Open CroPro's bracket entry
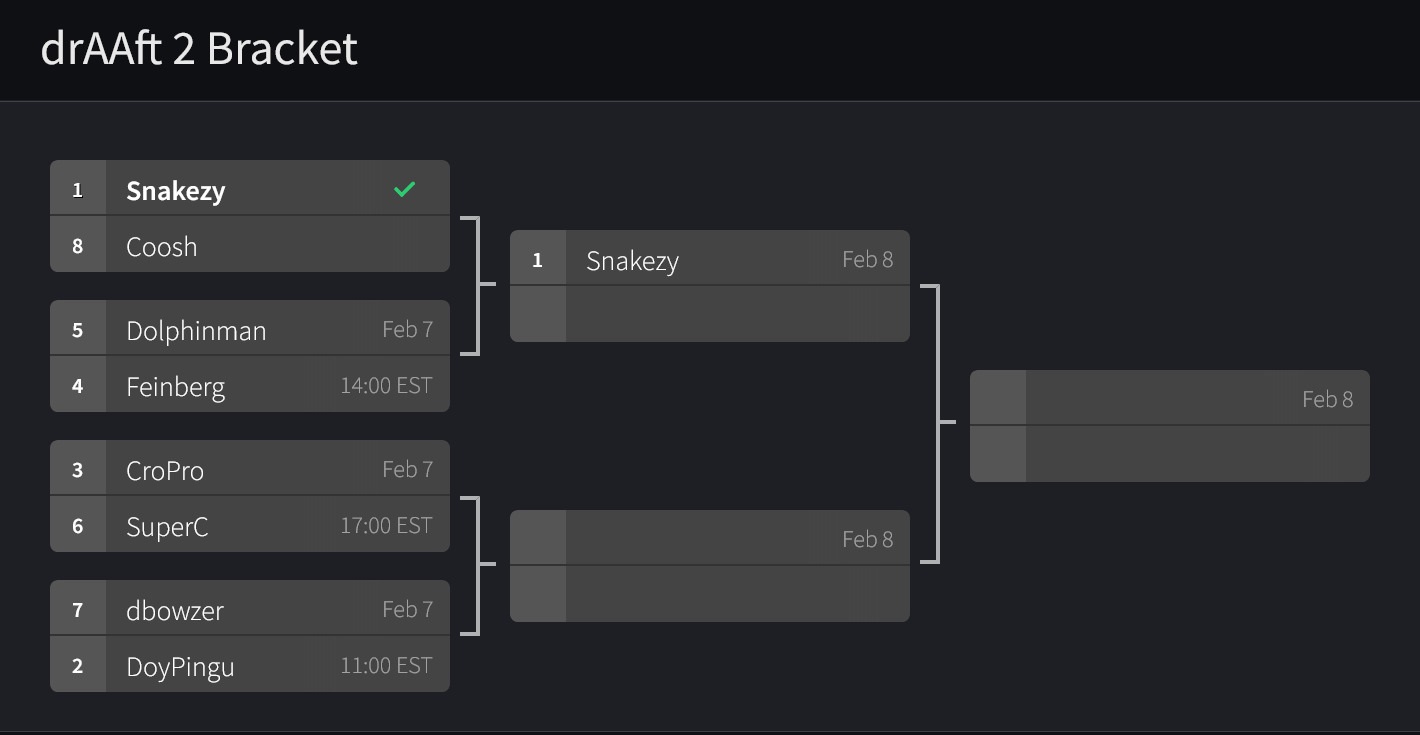1420x735 pixels. tap(165, 470)
